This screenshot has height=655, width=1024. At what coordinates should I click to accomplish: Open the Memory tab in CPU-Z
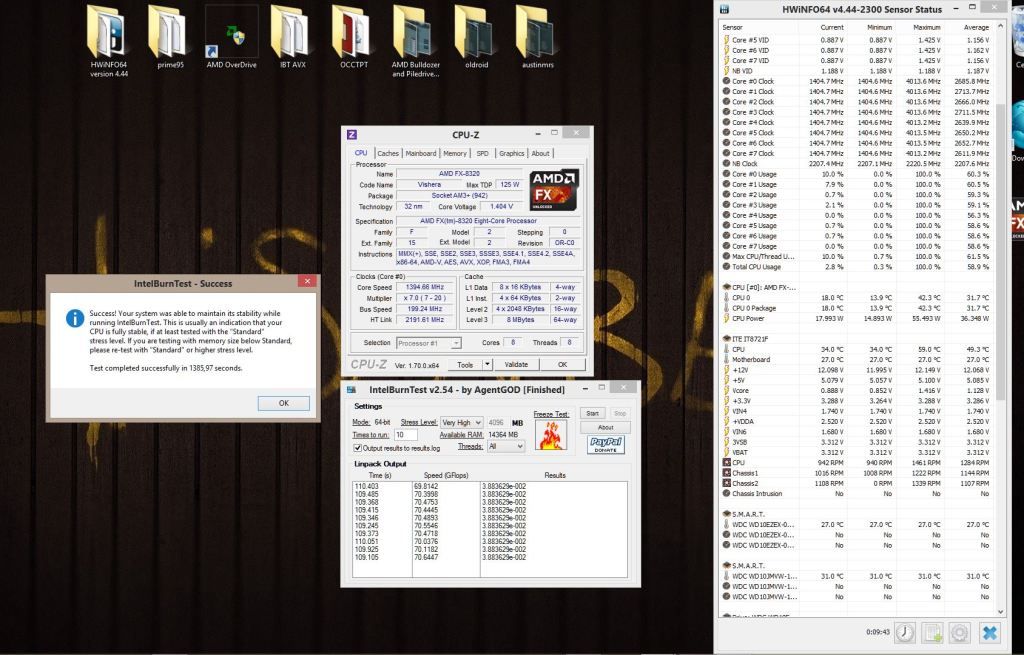coord(455,153)
